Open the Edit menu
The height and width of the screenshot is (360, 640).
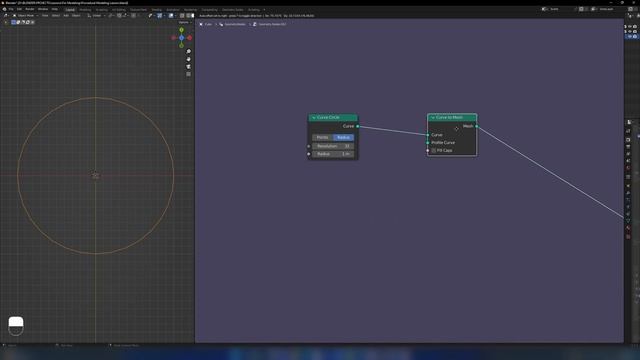coord(19,9)
